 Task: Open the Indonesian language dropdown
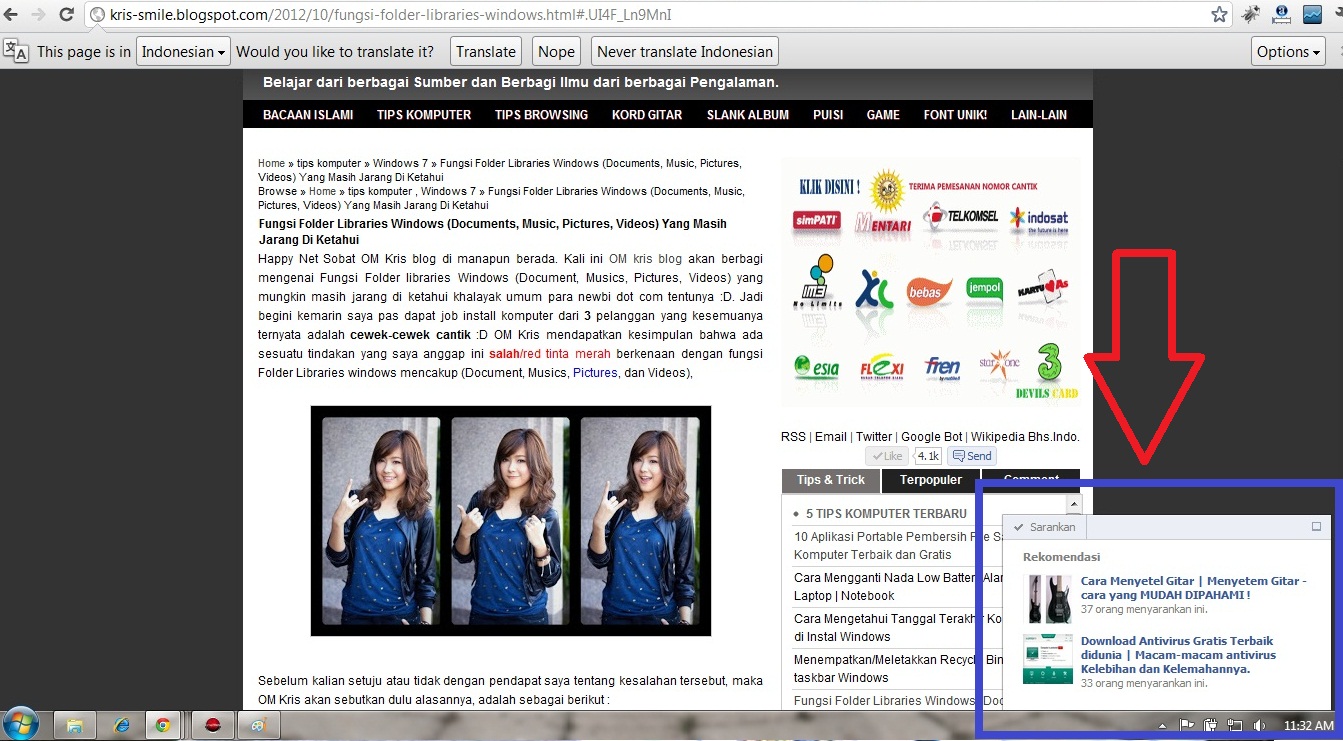point(183,52)
